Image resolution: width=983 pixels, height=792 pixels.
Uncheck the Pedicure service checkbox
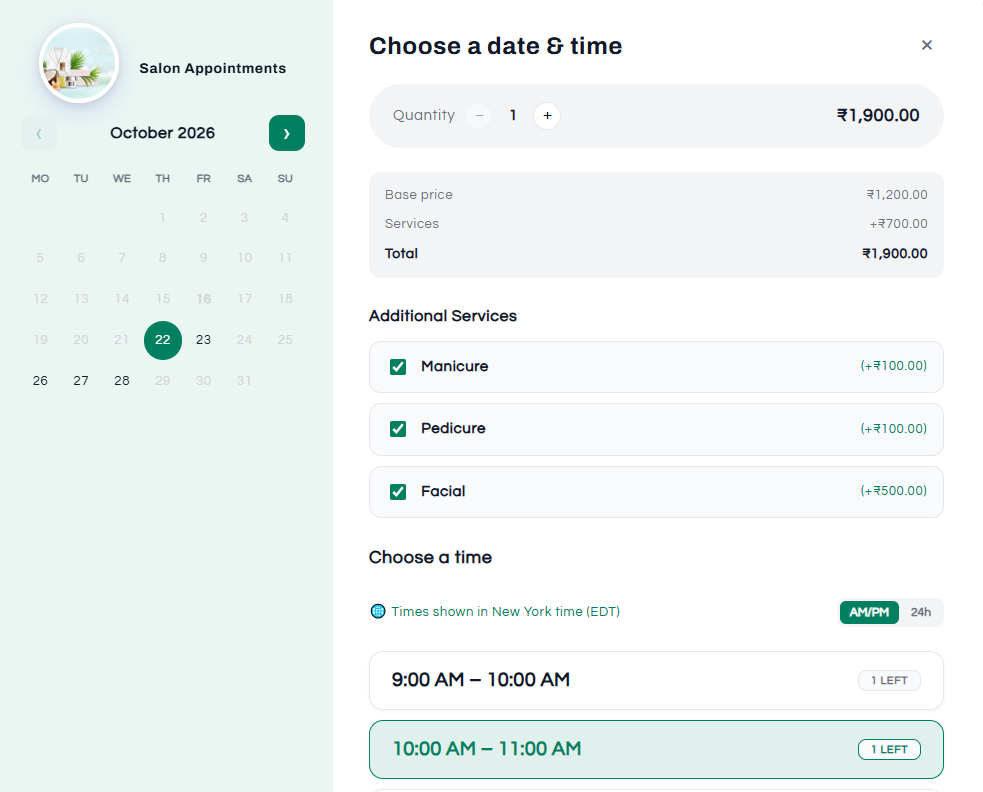(398, 429)
